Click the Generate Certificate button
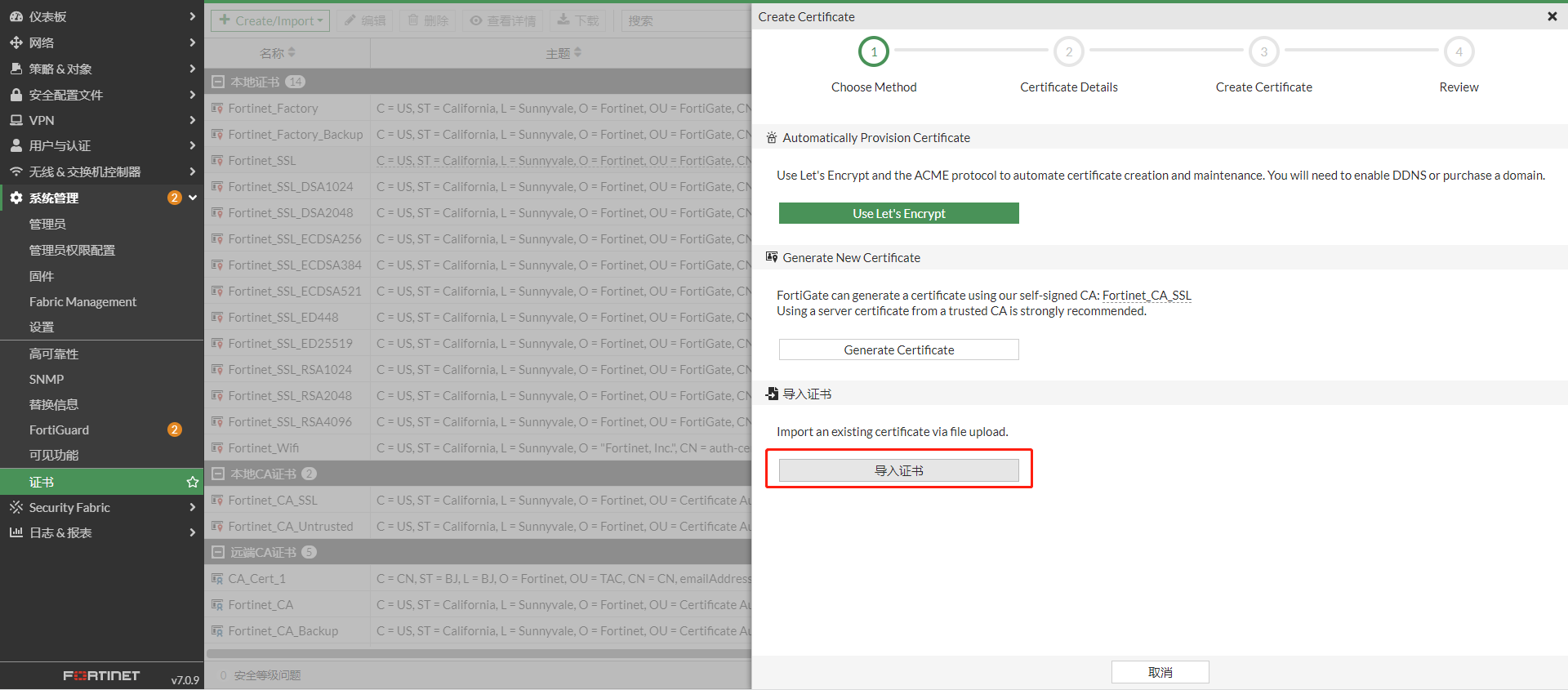Viewport: 1568px width, 690px height. [898, 349]
